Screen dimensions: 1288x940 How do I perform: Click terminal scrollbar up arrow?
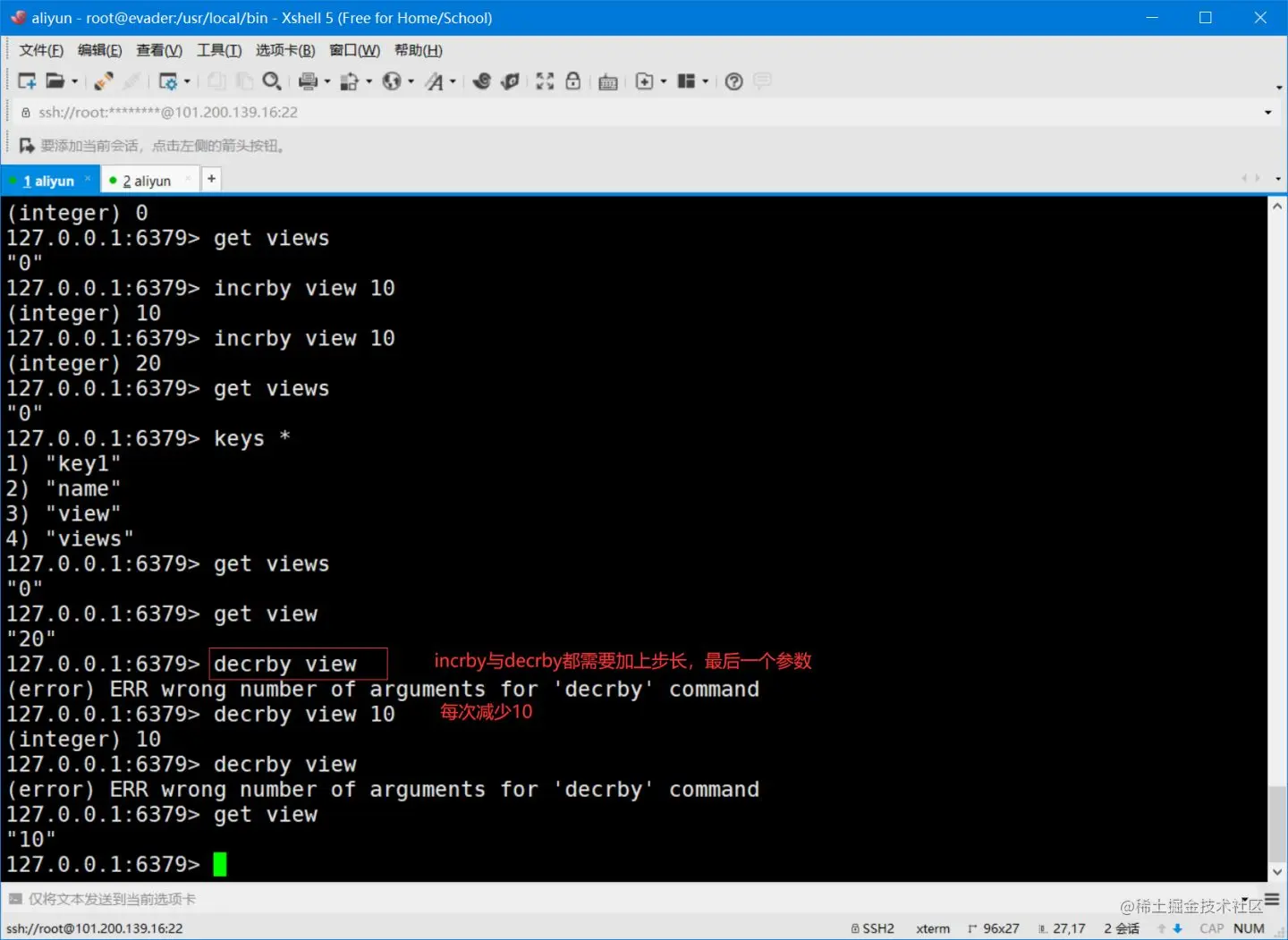(x=1277, y=207)
